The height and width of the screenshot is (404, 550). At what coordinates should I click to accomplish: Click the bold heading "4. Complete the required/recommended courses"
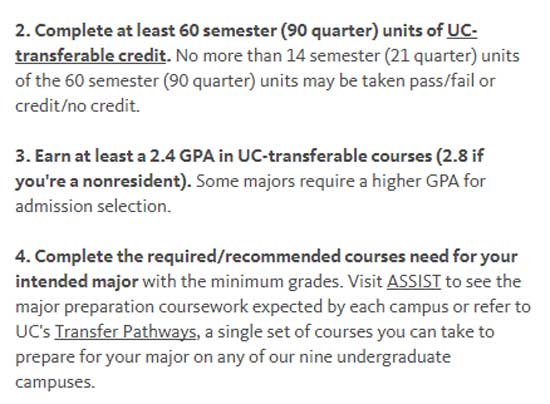tap(210, 257)
